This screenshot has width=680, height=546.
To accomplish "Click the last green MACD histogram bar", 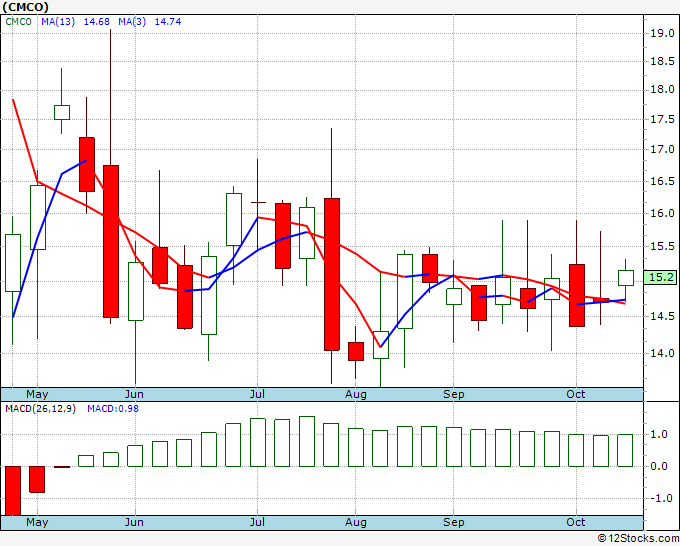I will (625, 451).
